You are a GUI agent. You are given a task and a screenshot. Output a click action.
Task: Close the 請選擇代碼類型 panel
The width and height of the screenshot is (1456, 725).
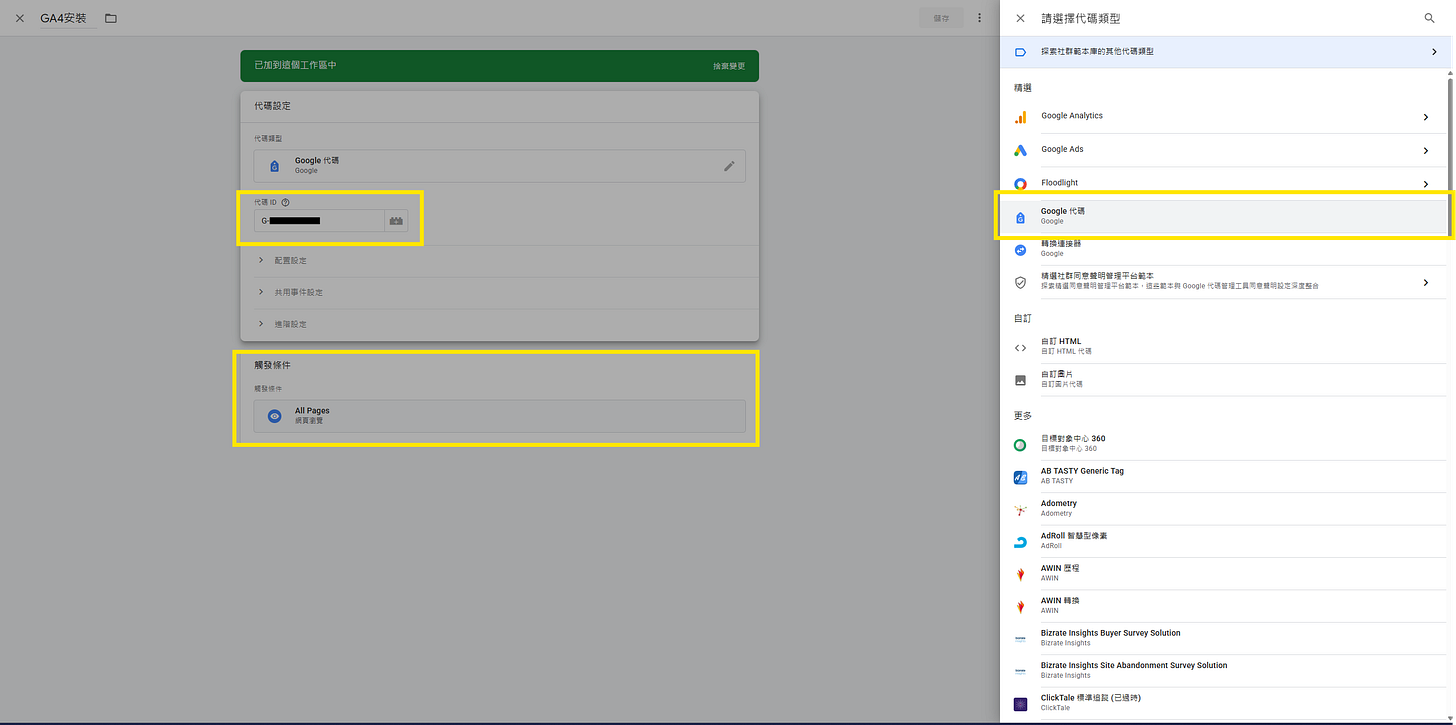tap(1020, 18)
